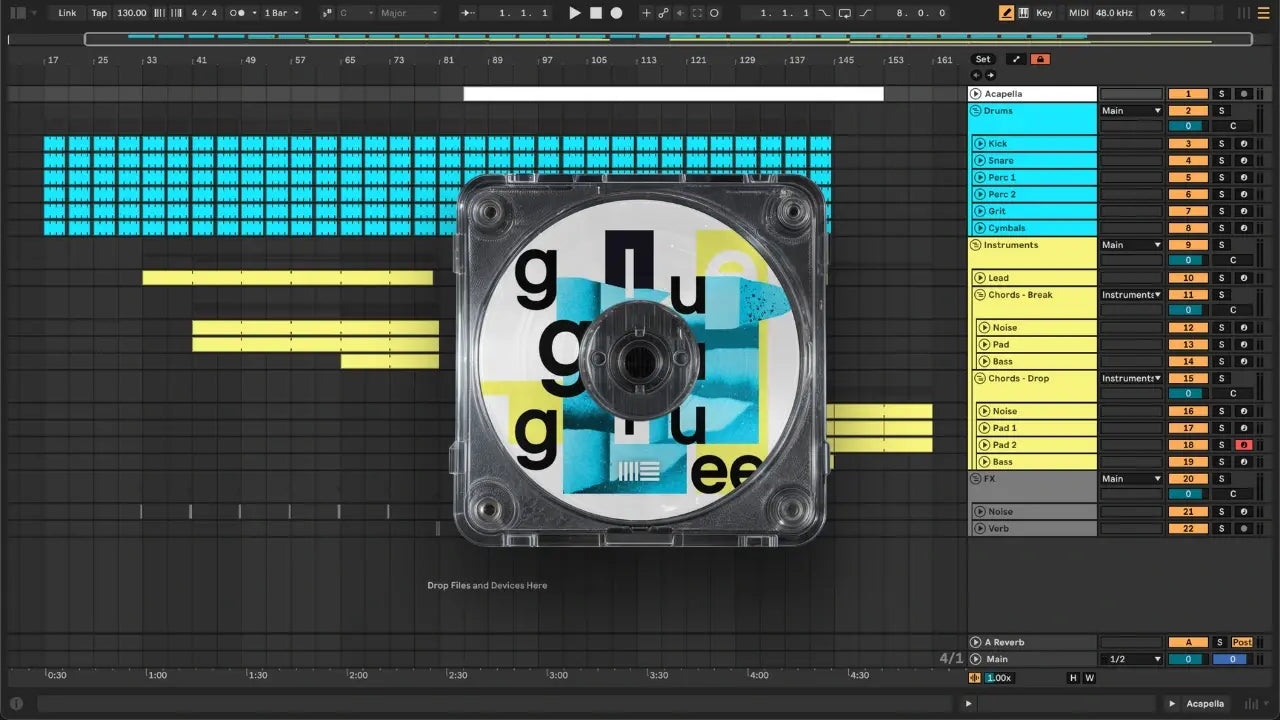This screenshot has width=1280, height=720.
Task: Click the orange lock envelopes icon
Action: coord(1040,59)
